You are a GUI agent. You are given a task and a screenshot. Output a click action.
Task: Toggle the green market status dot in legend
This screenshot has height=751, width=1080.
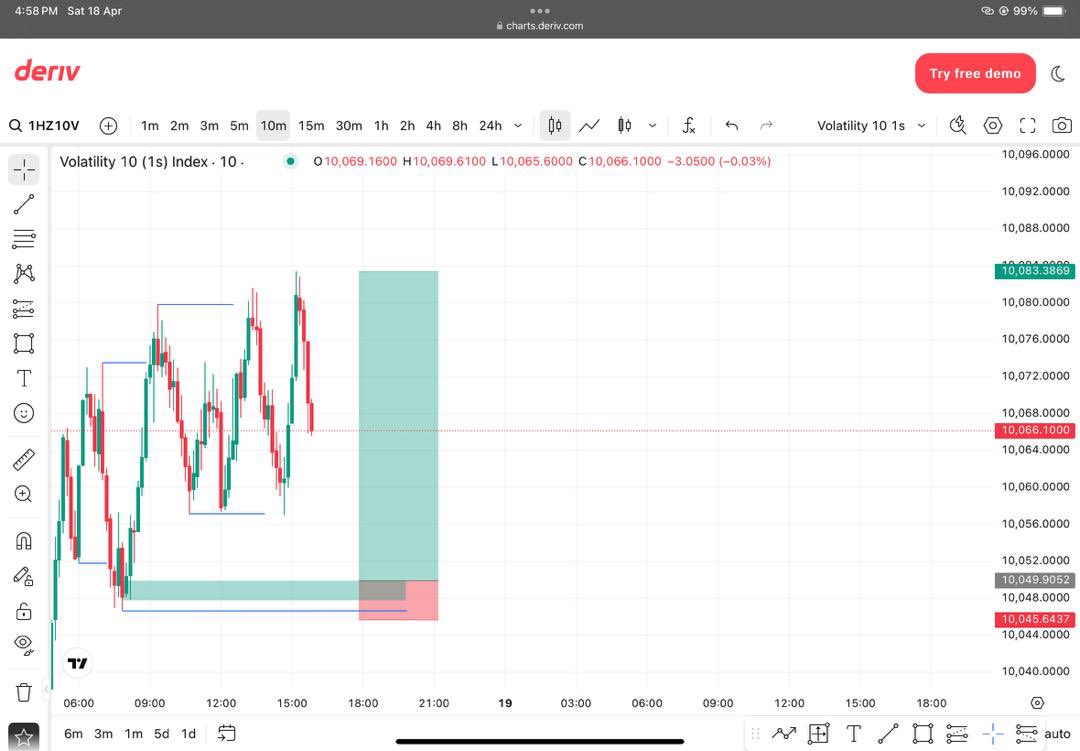click(291, 161)
